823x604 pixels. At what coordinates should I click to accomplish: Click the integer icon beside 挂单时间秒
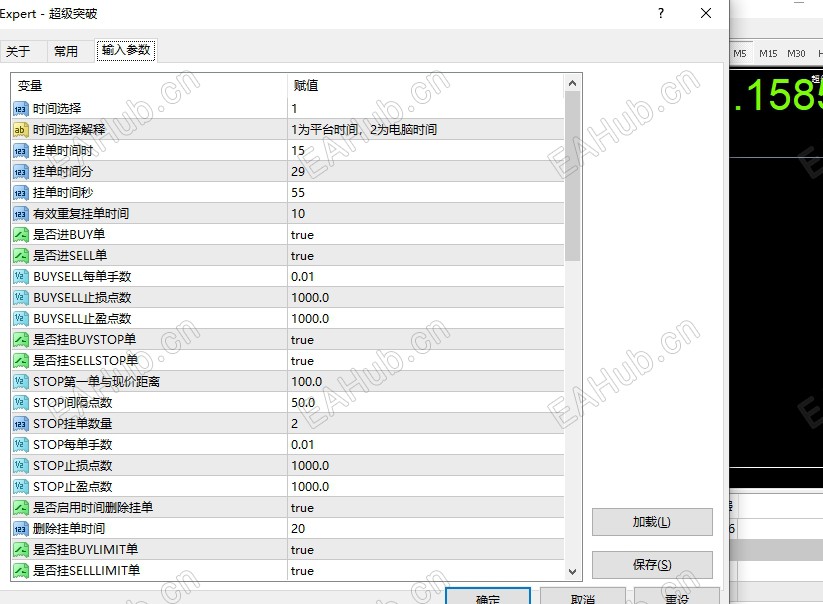coord(20,193)
